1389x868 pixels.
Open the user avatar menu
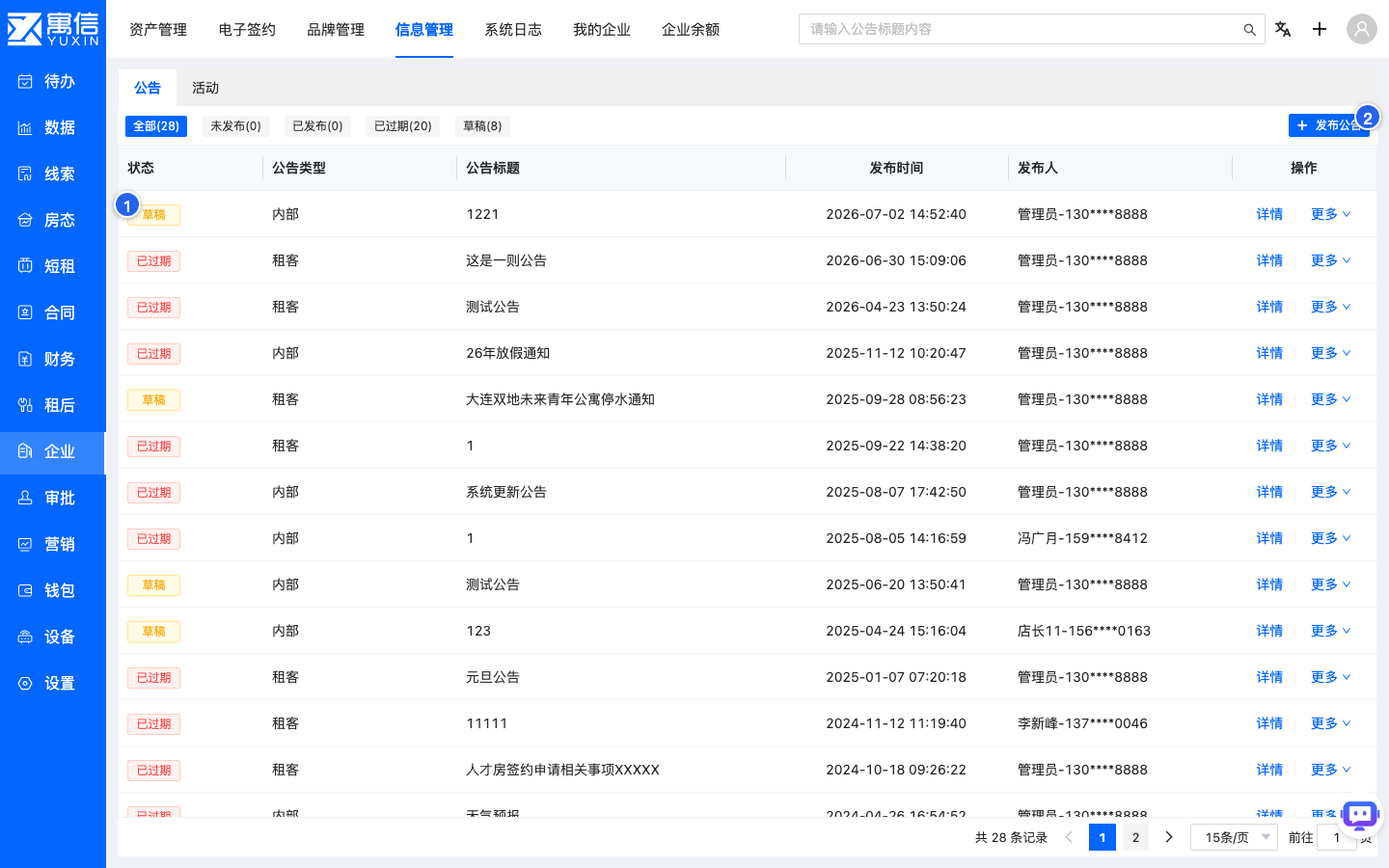1362,29
